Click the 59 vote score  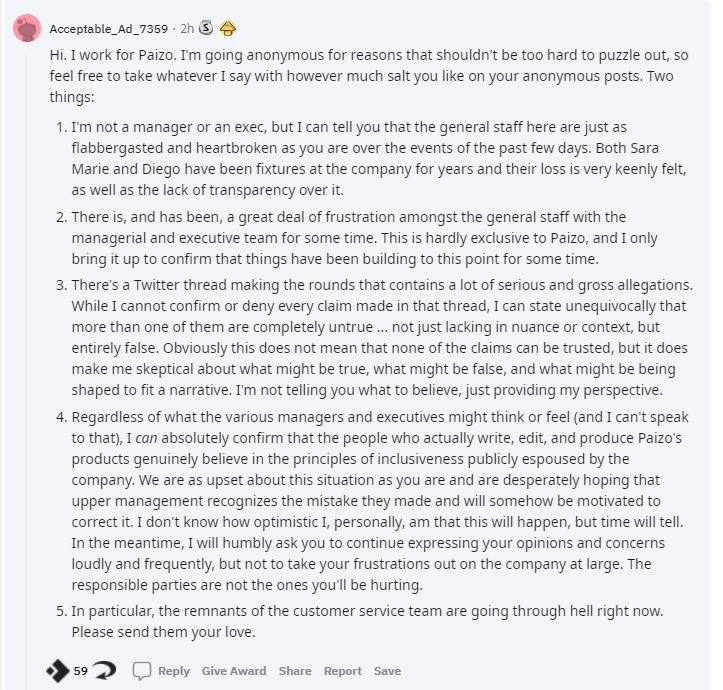81,671
